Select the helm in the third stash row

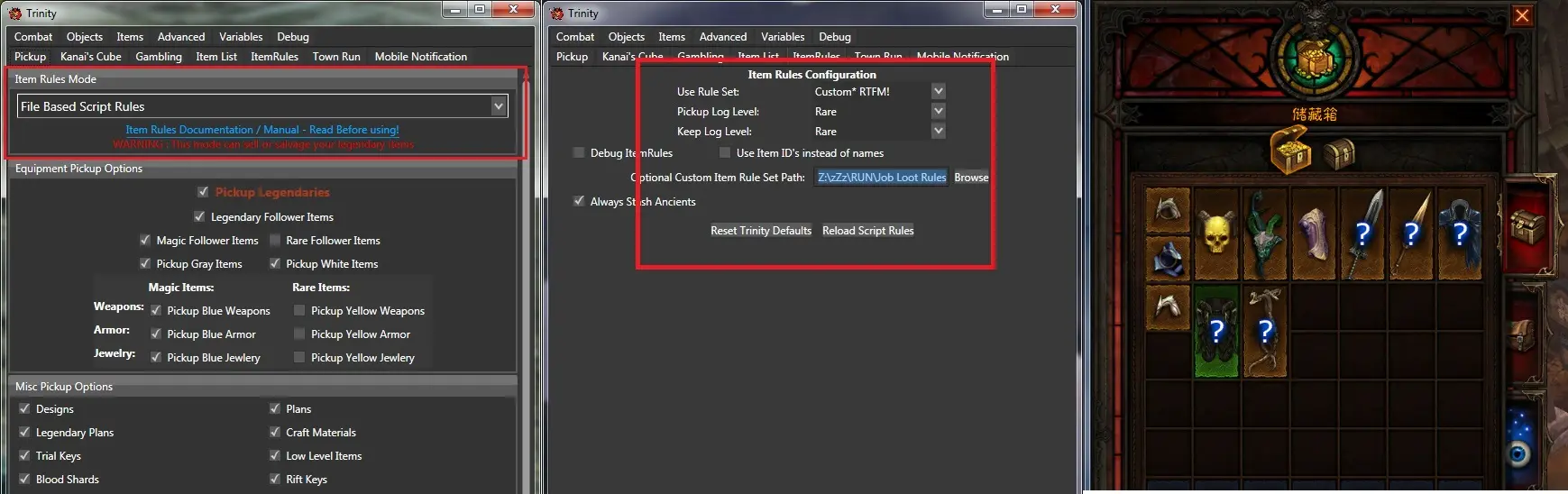point(1169,307)
